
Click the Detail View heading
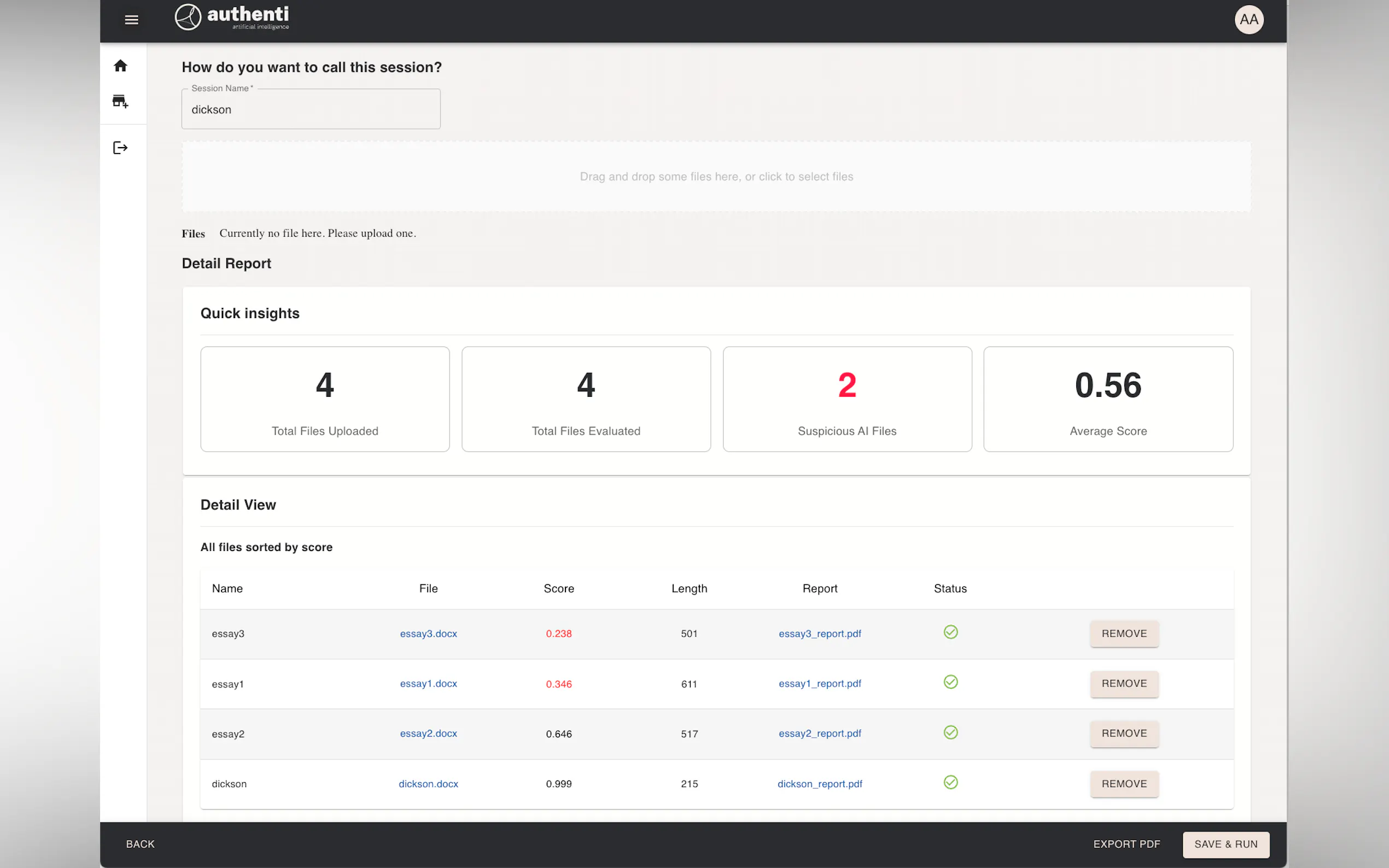(x=238, y=505)
